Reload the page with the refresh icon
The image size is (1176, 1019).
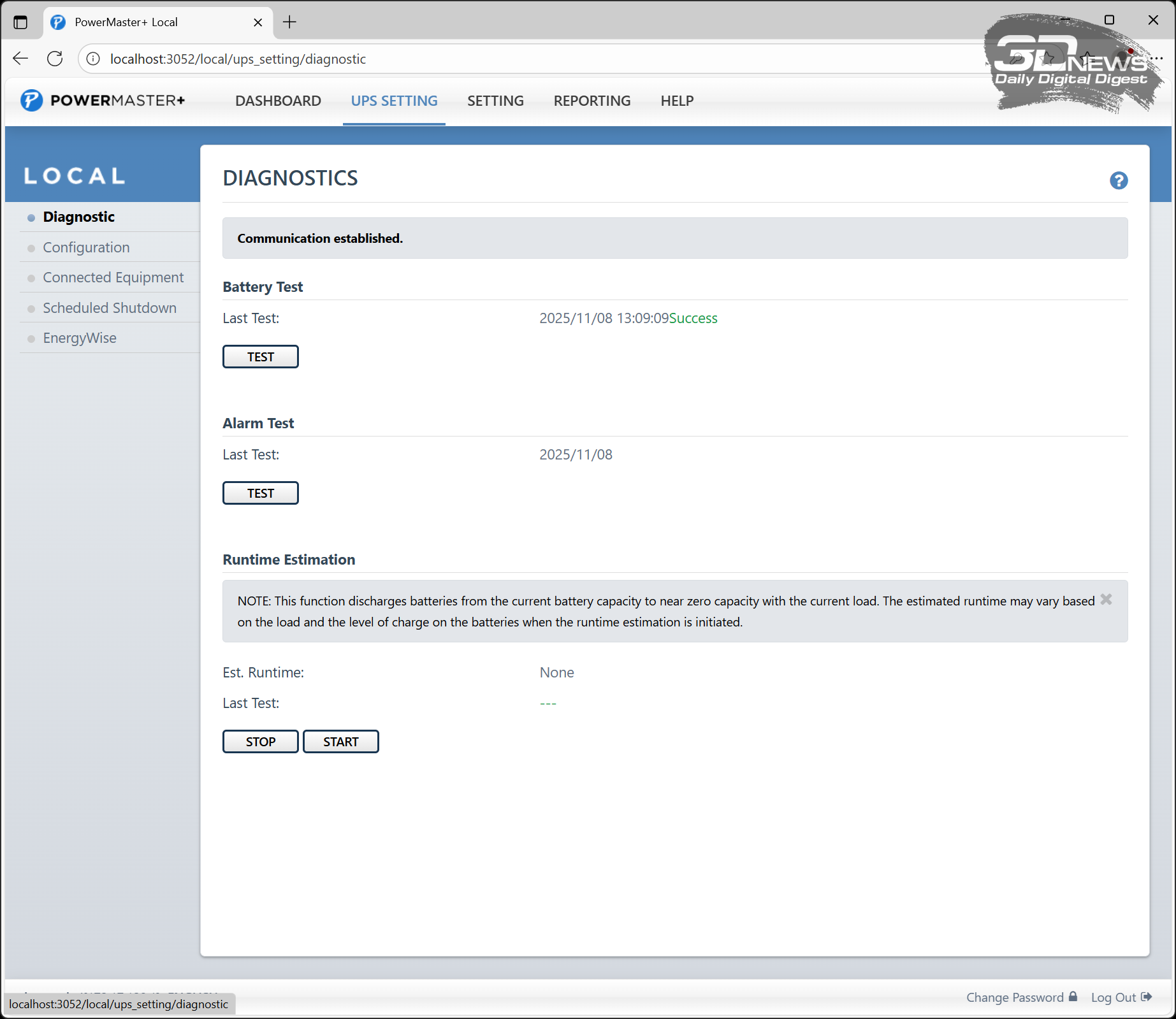click(x=55, y=59)
